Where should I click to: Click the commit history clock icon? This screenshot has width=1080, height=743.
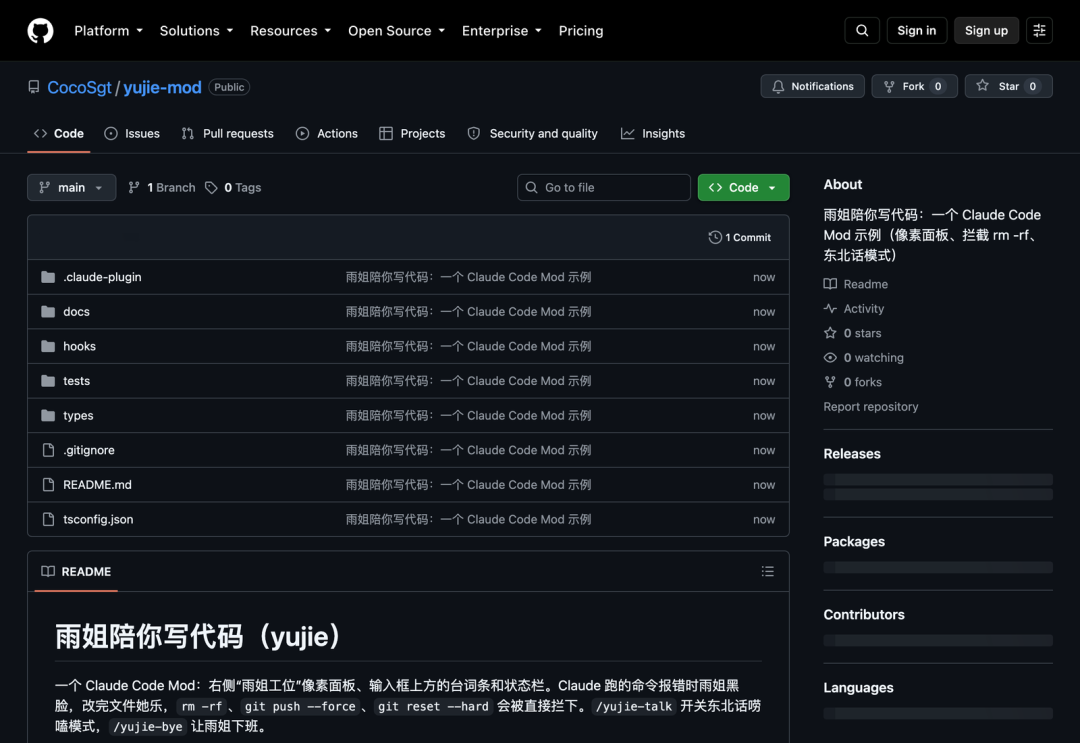715,237
